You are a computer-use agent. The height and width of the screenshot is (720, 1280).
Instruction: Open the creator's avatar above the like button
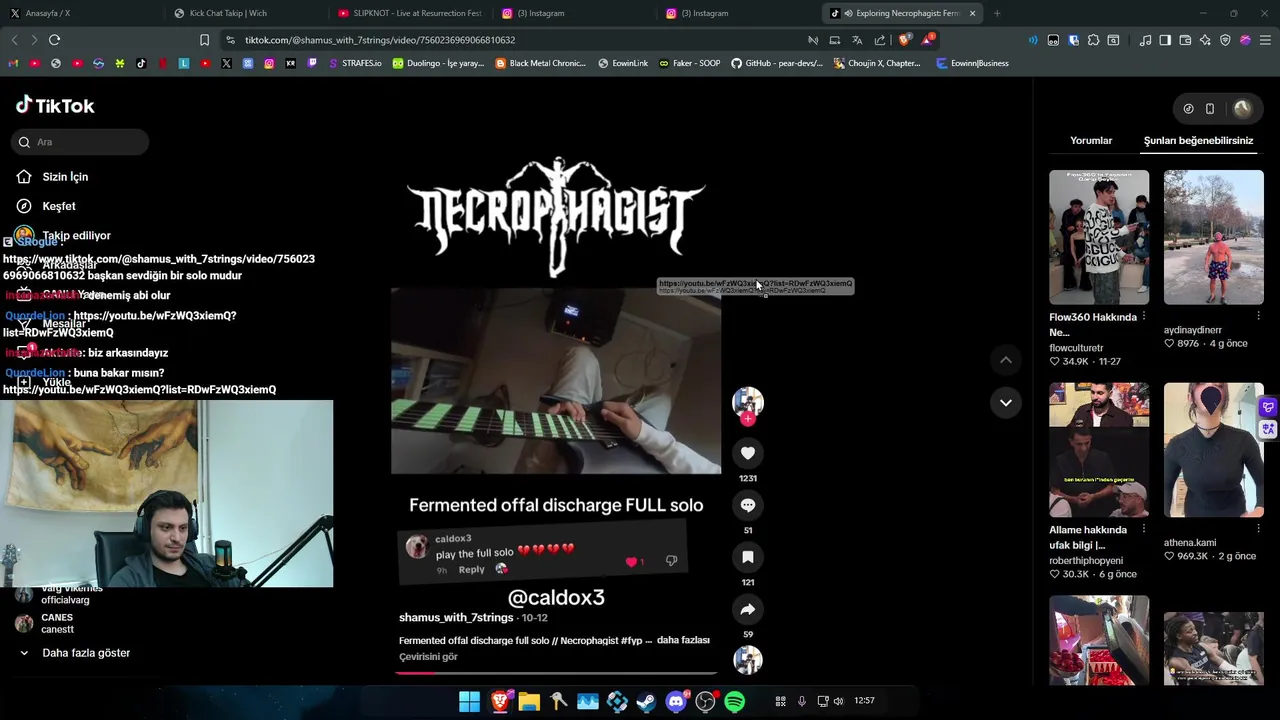point(748,401)
